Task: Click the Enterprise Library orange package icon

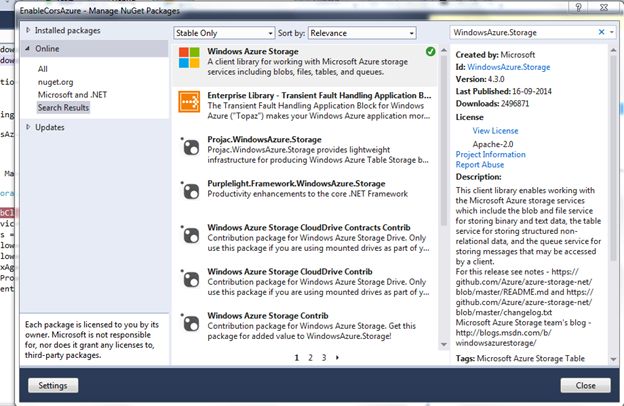Action: tap(189, 102)
